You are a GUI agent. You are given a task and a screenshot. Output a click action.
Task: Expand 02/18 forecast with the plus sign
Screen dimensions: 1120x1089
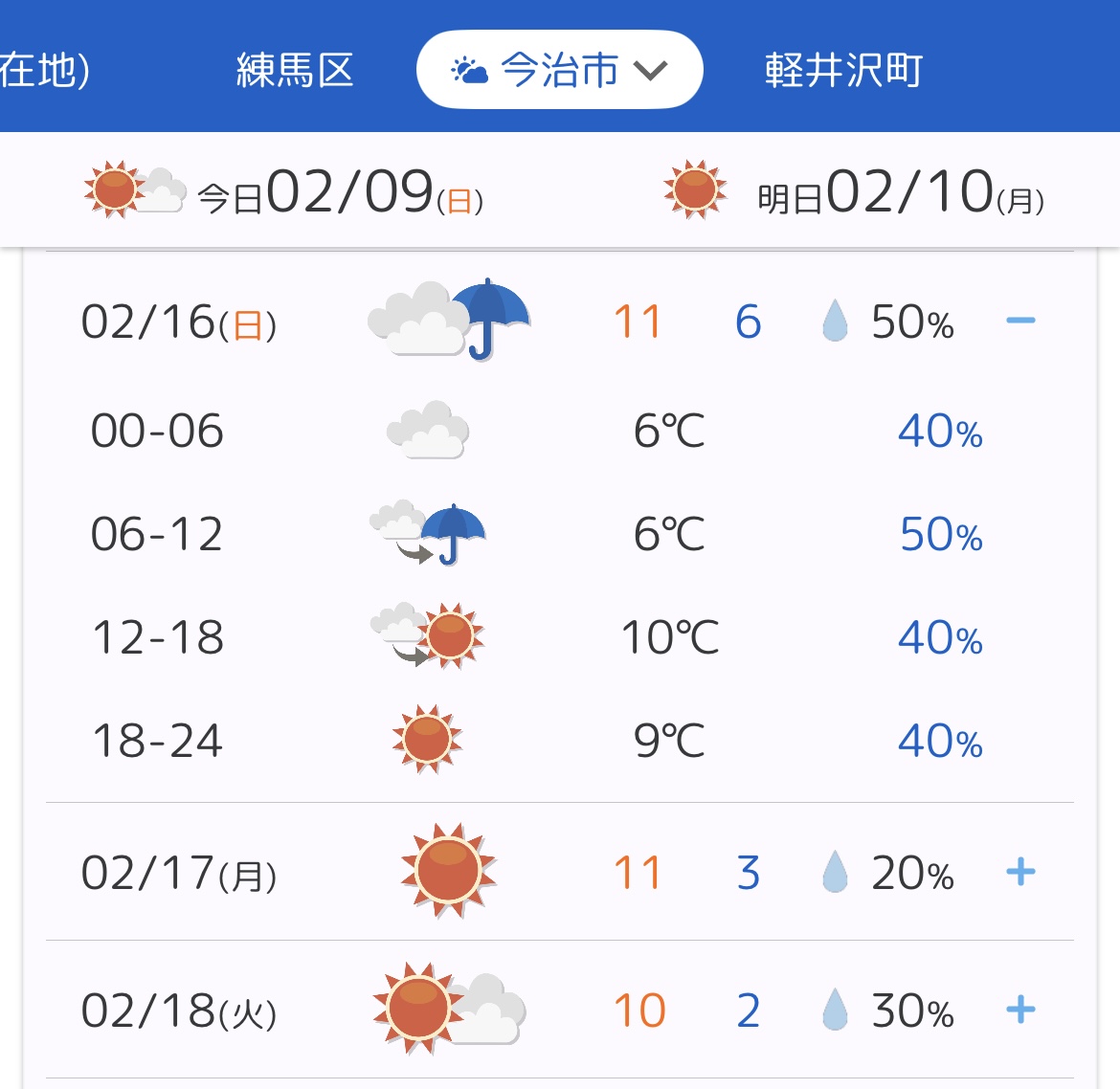point(1020,1010)
